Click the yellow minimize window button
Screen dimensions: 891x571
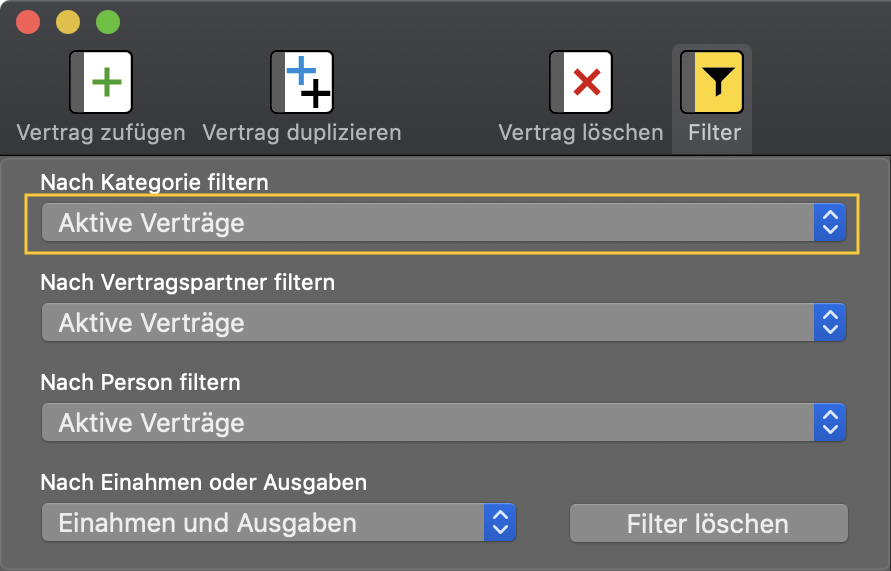click(68, 22)
